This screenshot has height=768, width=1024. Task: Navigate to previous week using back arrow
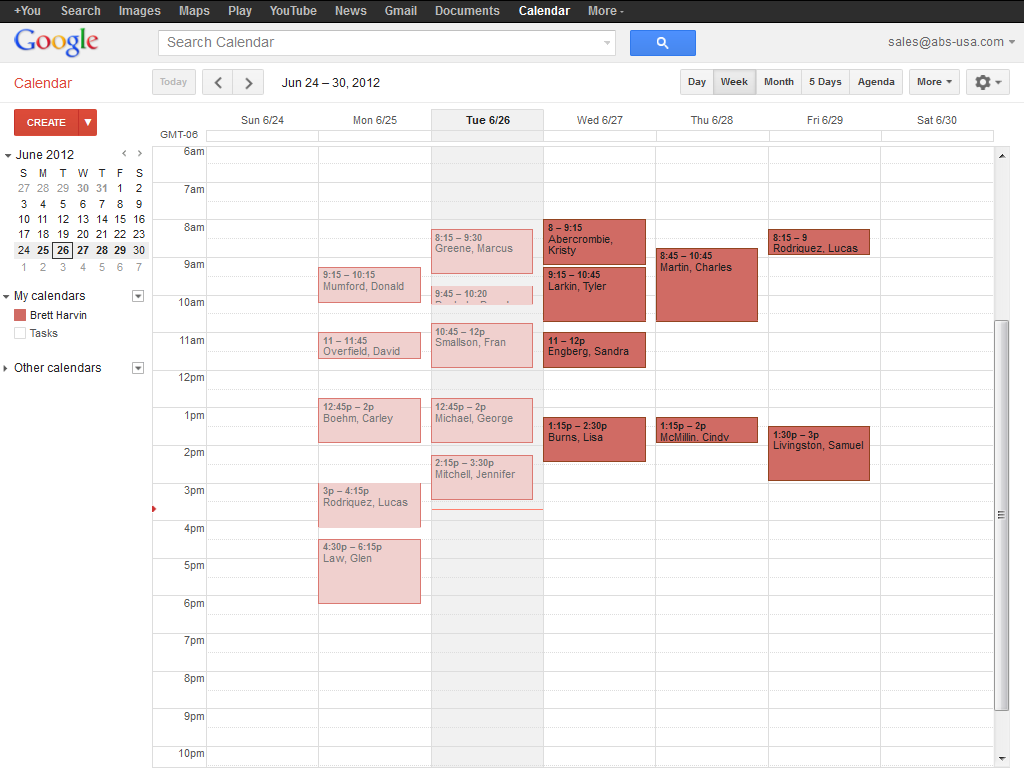point(217,82)
